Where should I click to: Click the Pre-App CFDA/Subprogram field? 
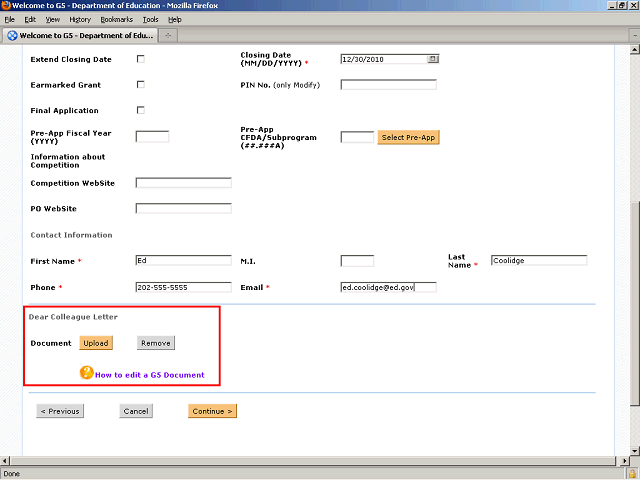click(x=357, y=137)
